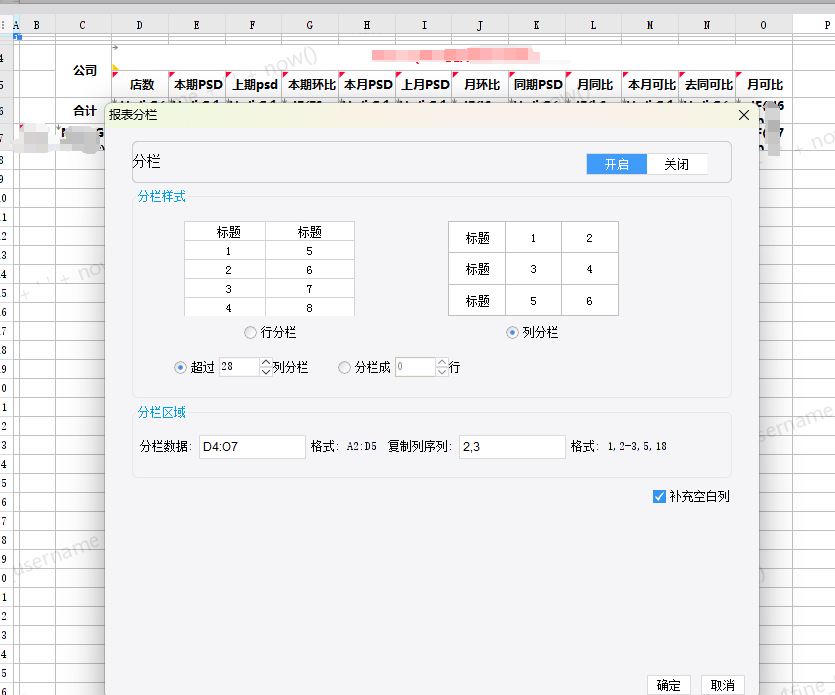Click the 分栏成 row count field
This screenshot has height=695, width=835.
[415, 367]
